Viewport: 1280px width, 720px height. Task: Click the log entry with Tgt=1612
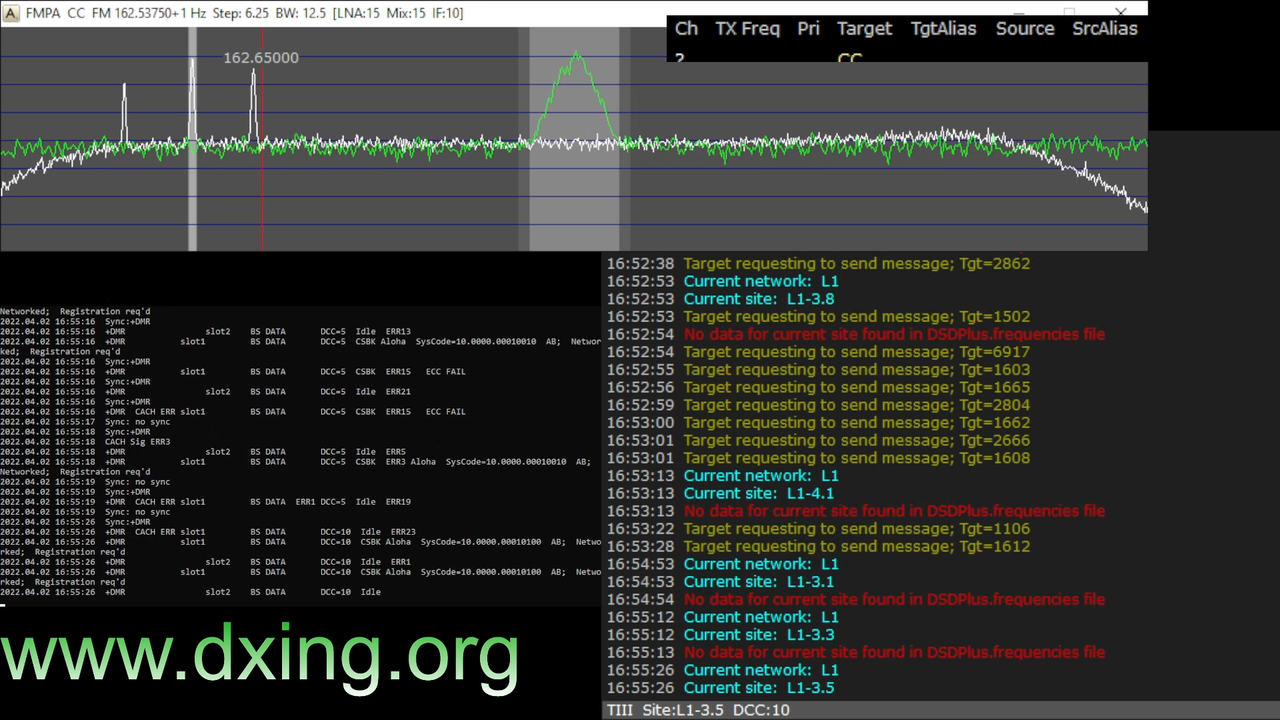point(818,546)
